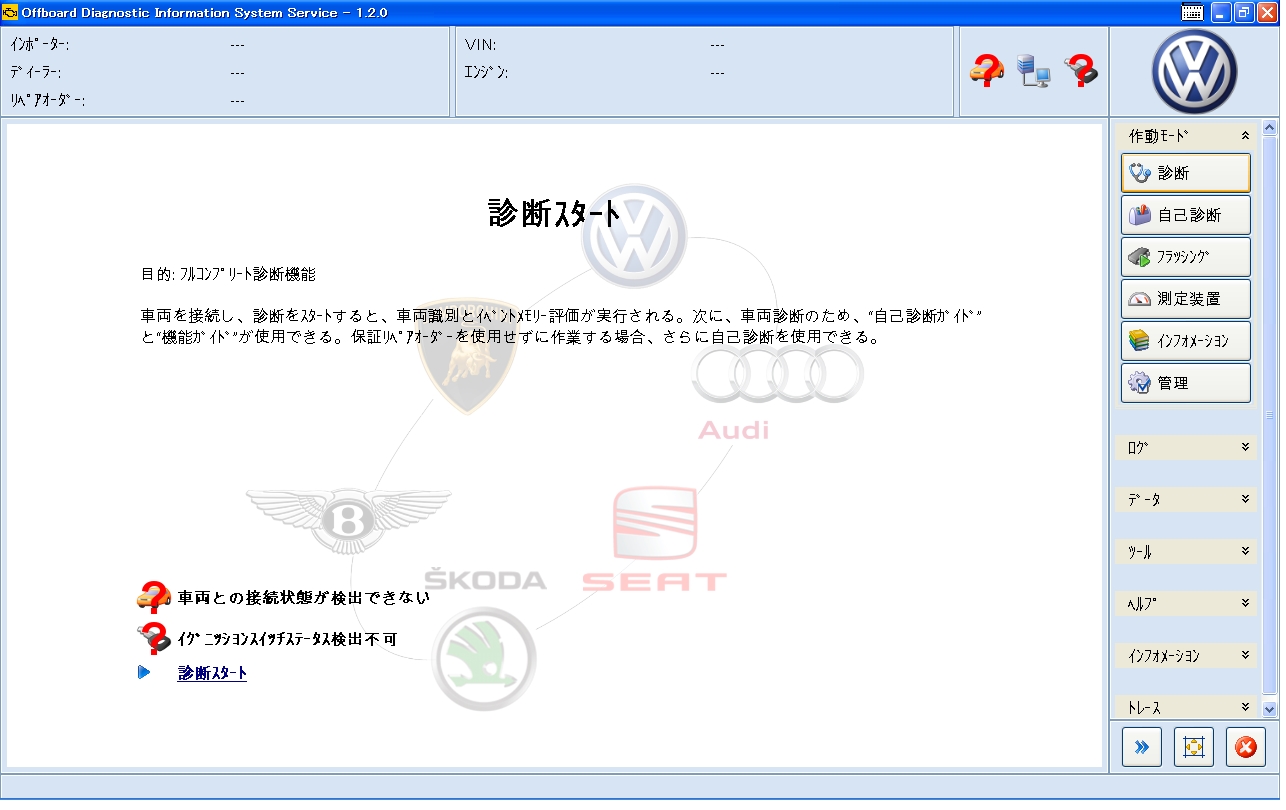
Task: Select the 測定装置 mode button
Action: (x=1186, y=299)
